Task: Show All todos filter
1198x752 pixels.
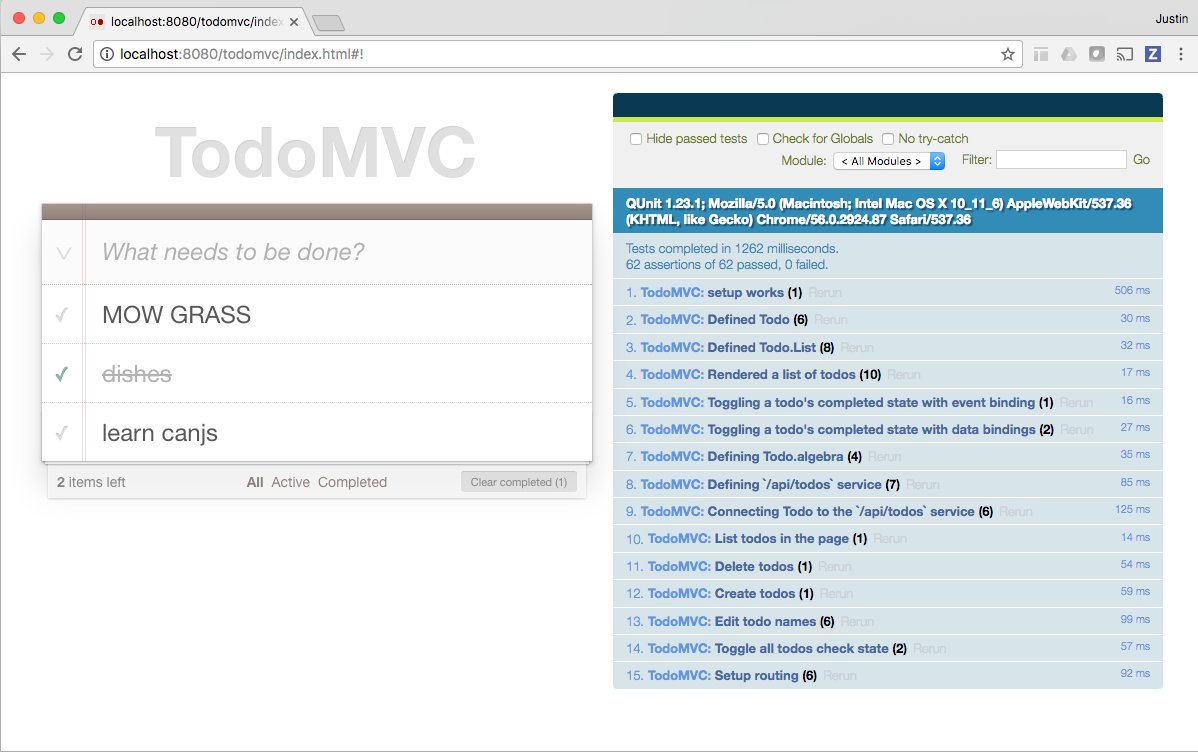Action: (255, 482)
